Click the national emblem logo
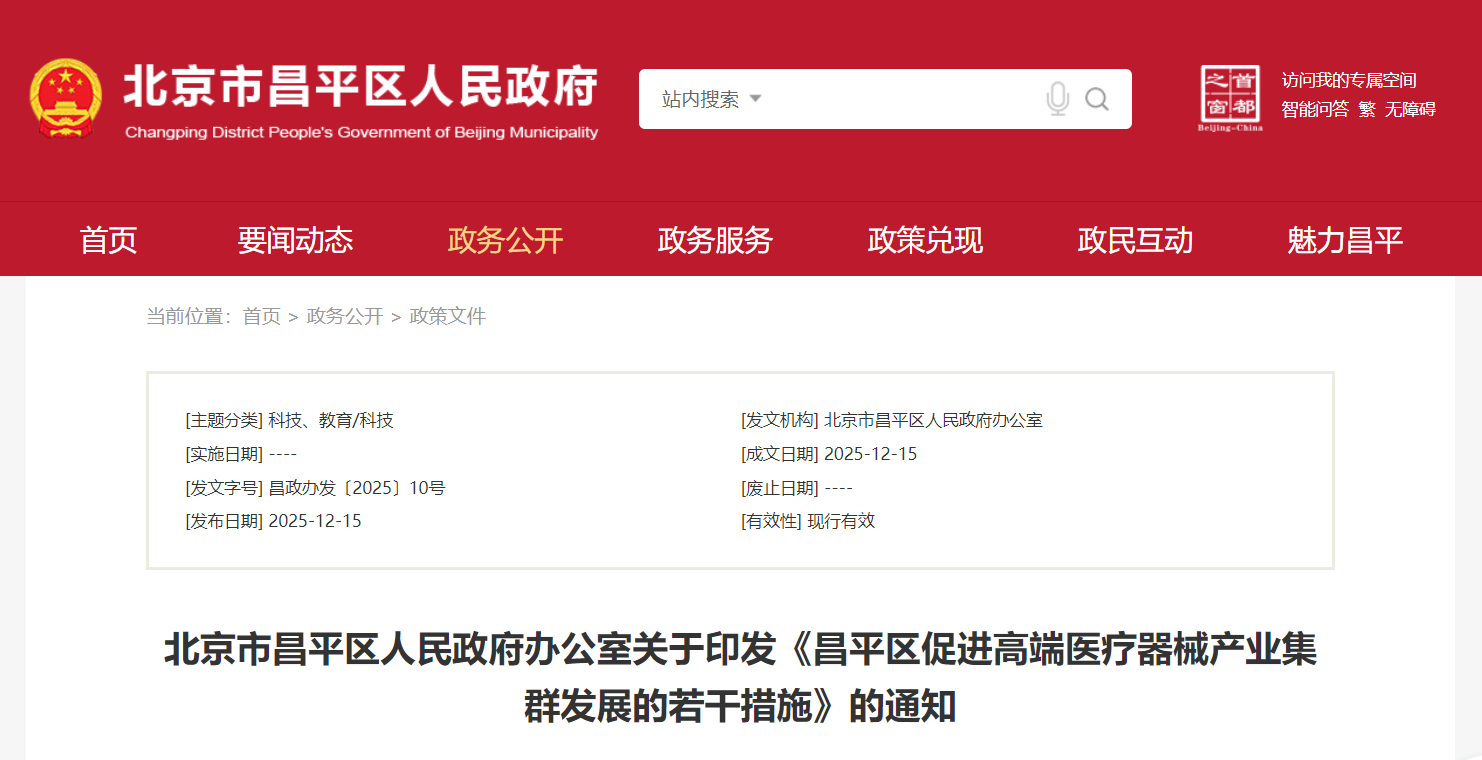This screenshot has height=760, width=1482. [65, 98]
